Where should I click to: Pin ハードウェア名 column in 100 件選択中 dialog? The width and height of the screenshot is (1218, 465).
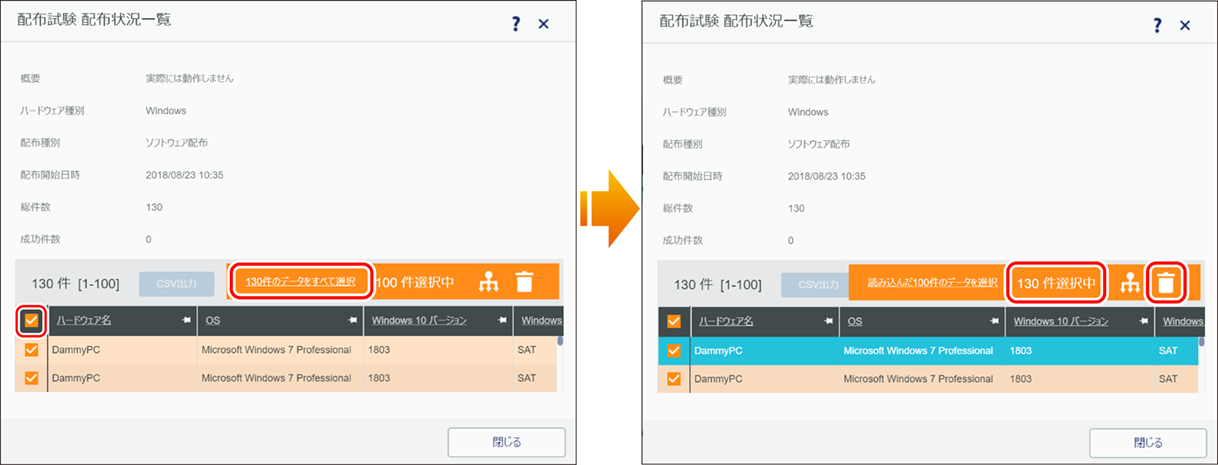coord(185,321)
